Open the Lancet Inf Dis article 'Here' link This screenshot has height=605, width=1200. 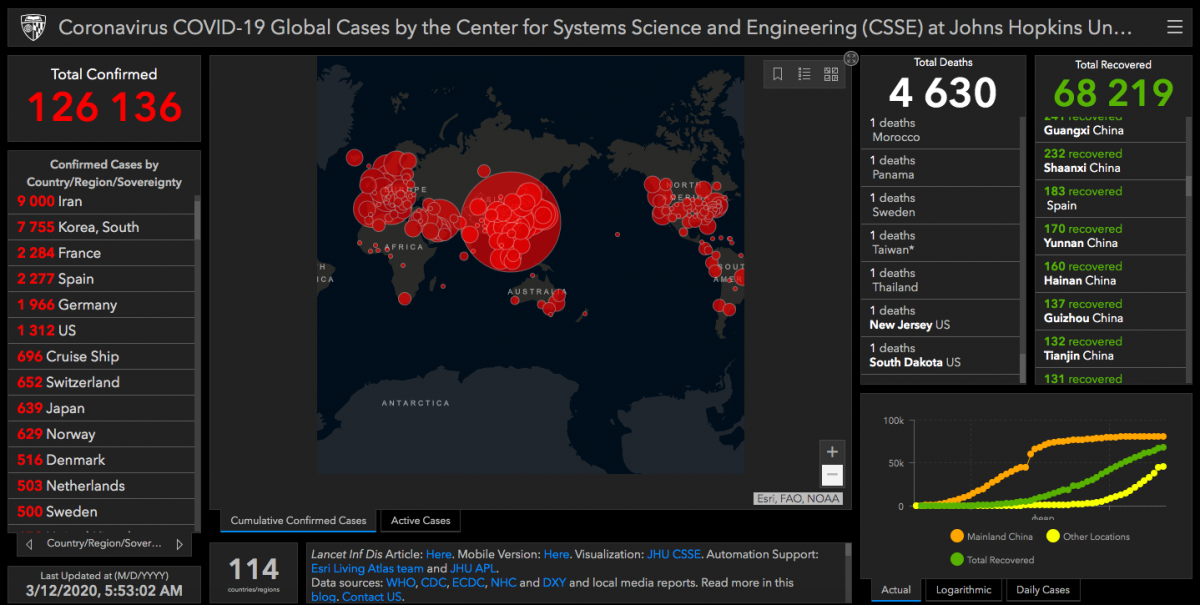[439, 554]
